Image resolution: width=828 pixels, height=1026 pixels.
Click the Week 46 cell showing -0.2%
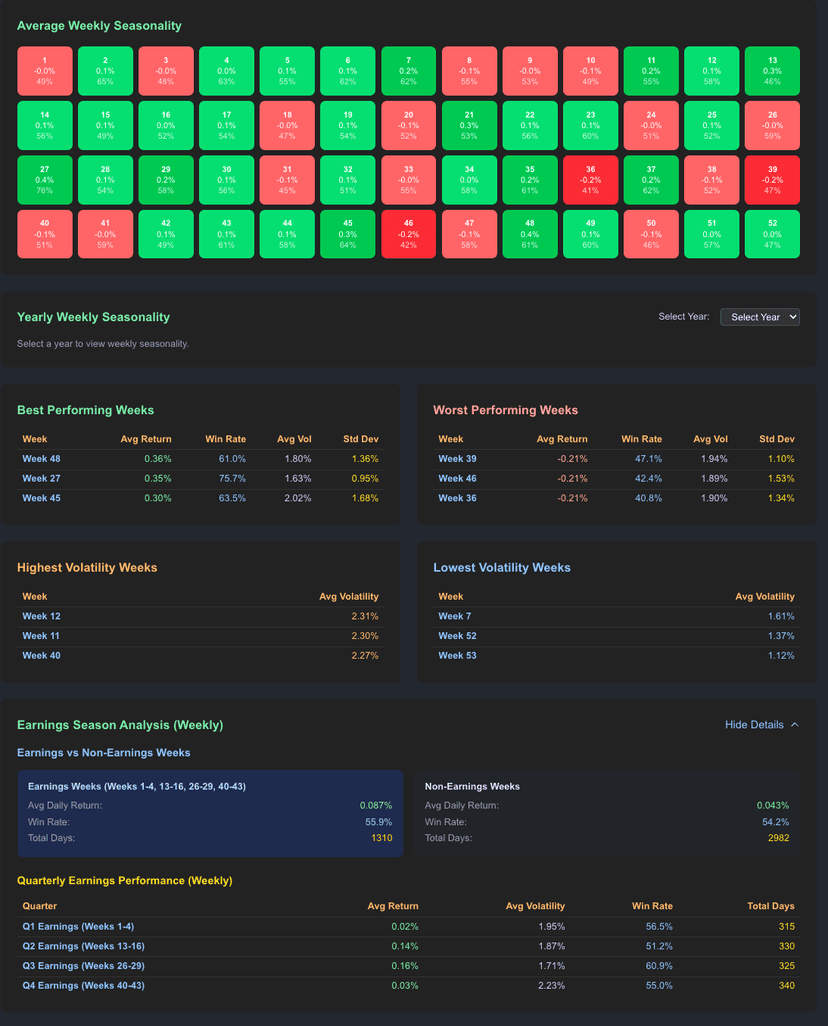[x=408, y=233]
